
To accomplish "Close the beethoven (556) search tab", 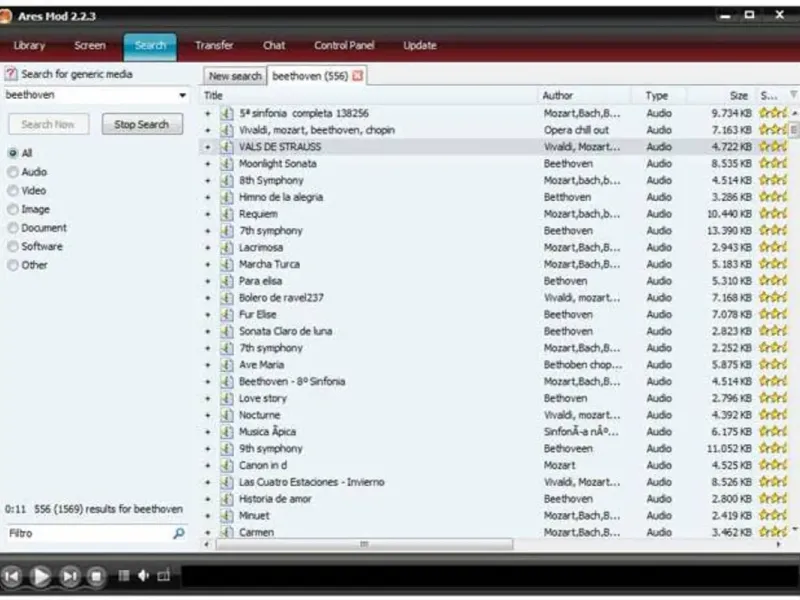I will (358, 76).
